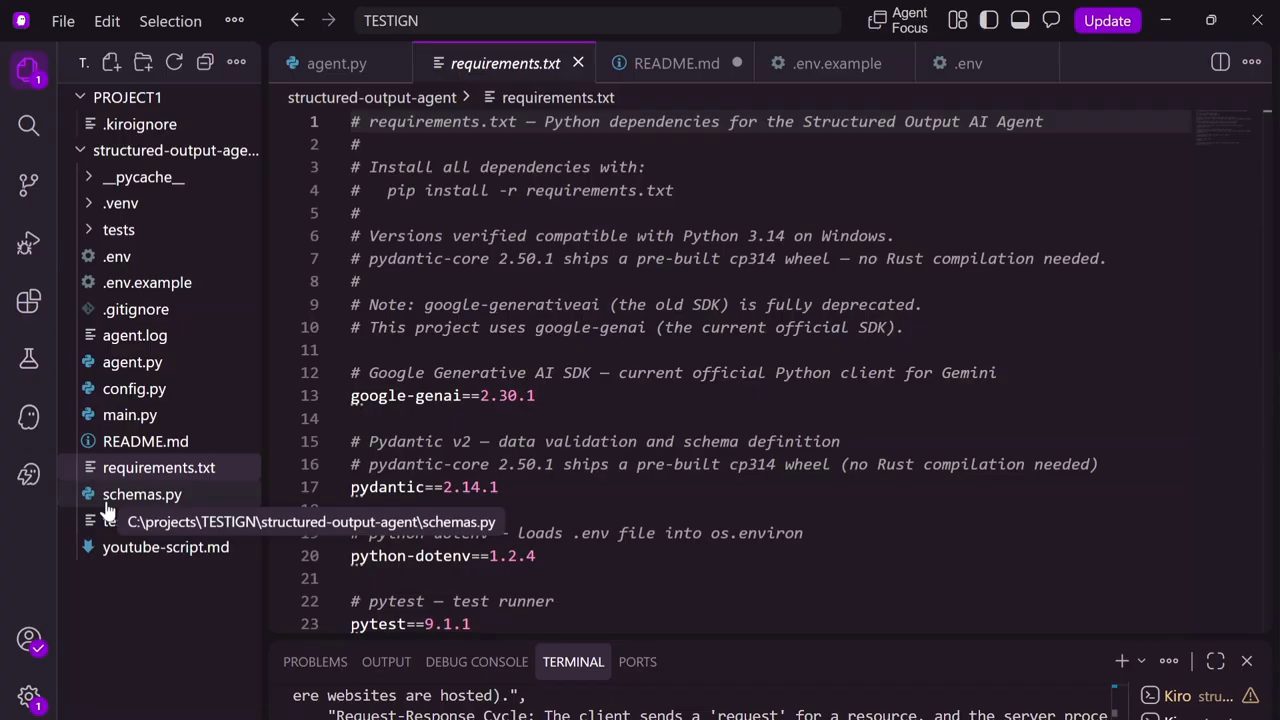Open the Selection menu
The height and width of the screenshot is (720, 1280).
(x=170, y=20)
